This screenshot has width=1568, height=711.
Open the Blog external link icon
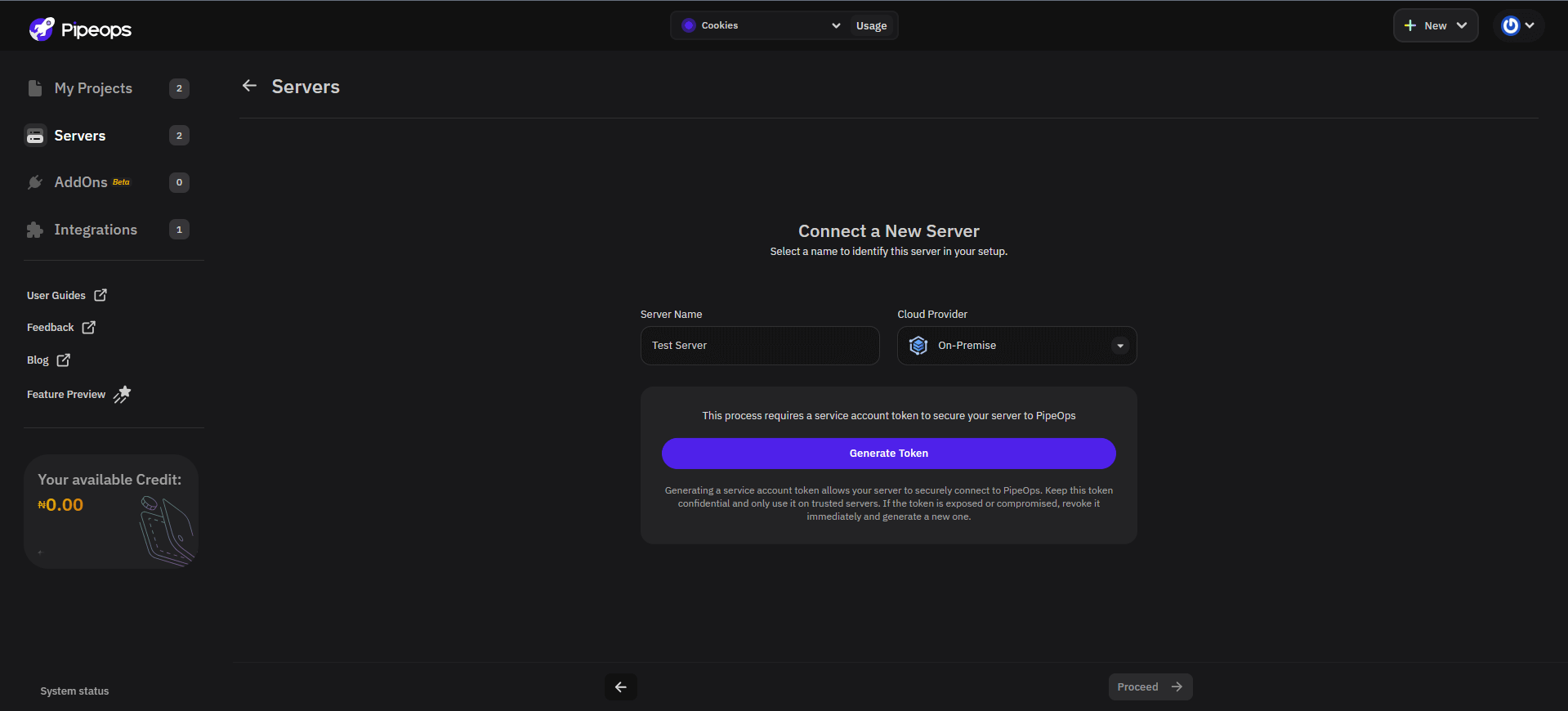pos(64,360)
